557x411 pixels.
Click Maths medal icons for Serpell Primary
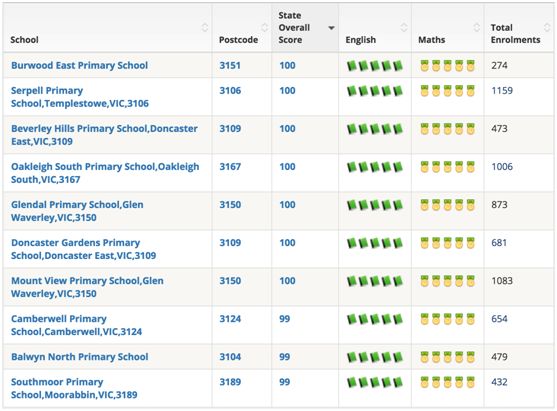point(448,91)
